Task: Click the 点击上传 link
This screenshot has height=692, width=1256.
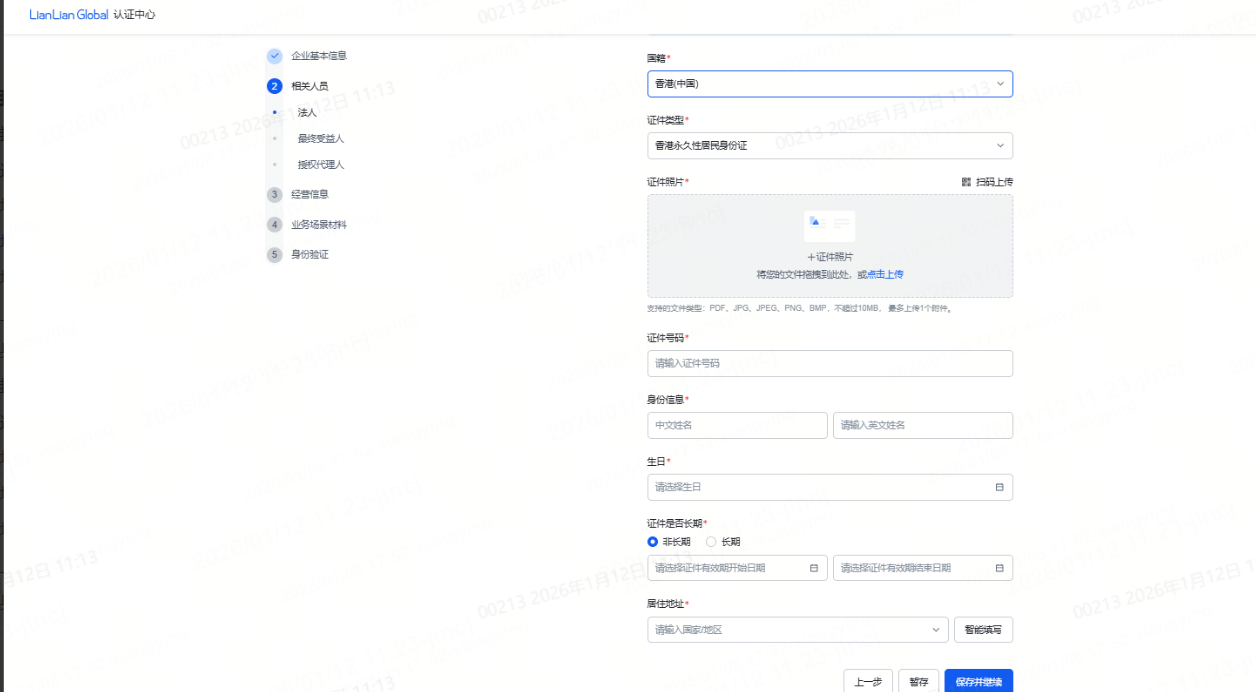Action: (885, 274)
